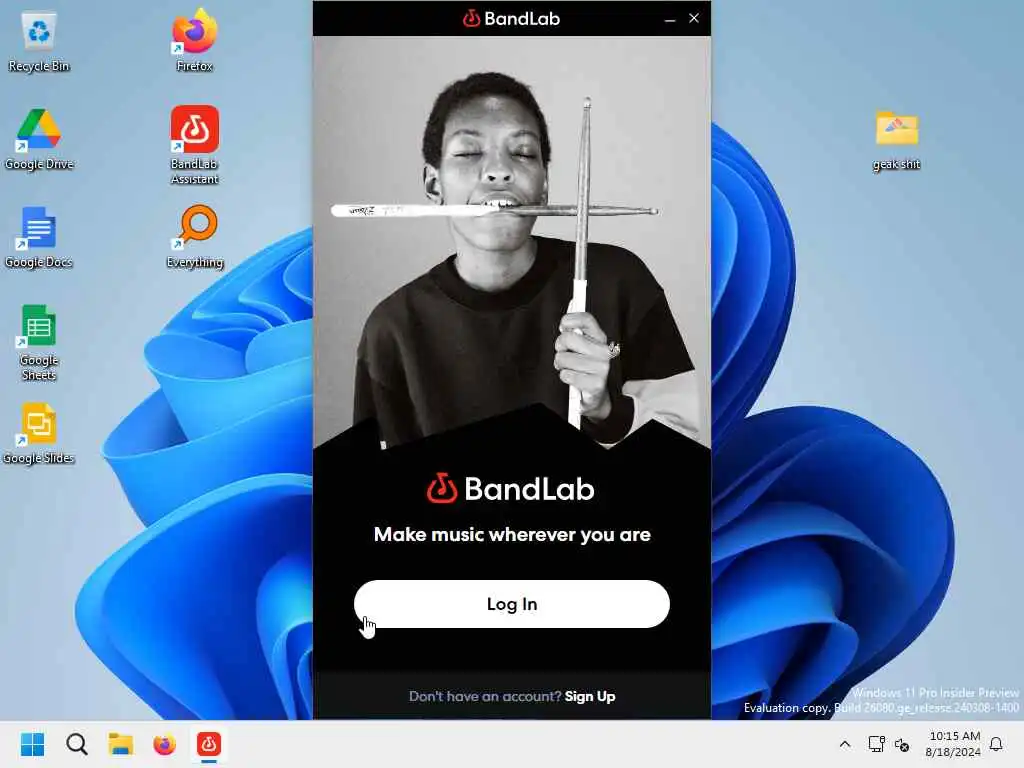Click the large BandLab logo above the tagline
Screen dimensions: 1024x768
[511, 488]
